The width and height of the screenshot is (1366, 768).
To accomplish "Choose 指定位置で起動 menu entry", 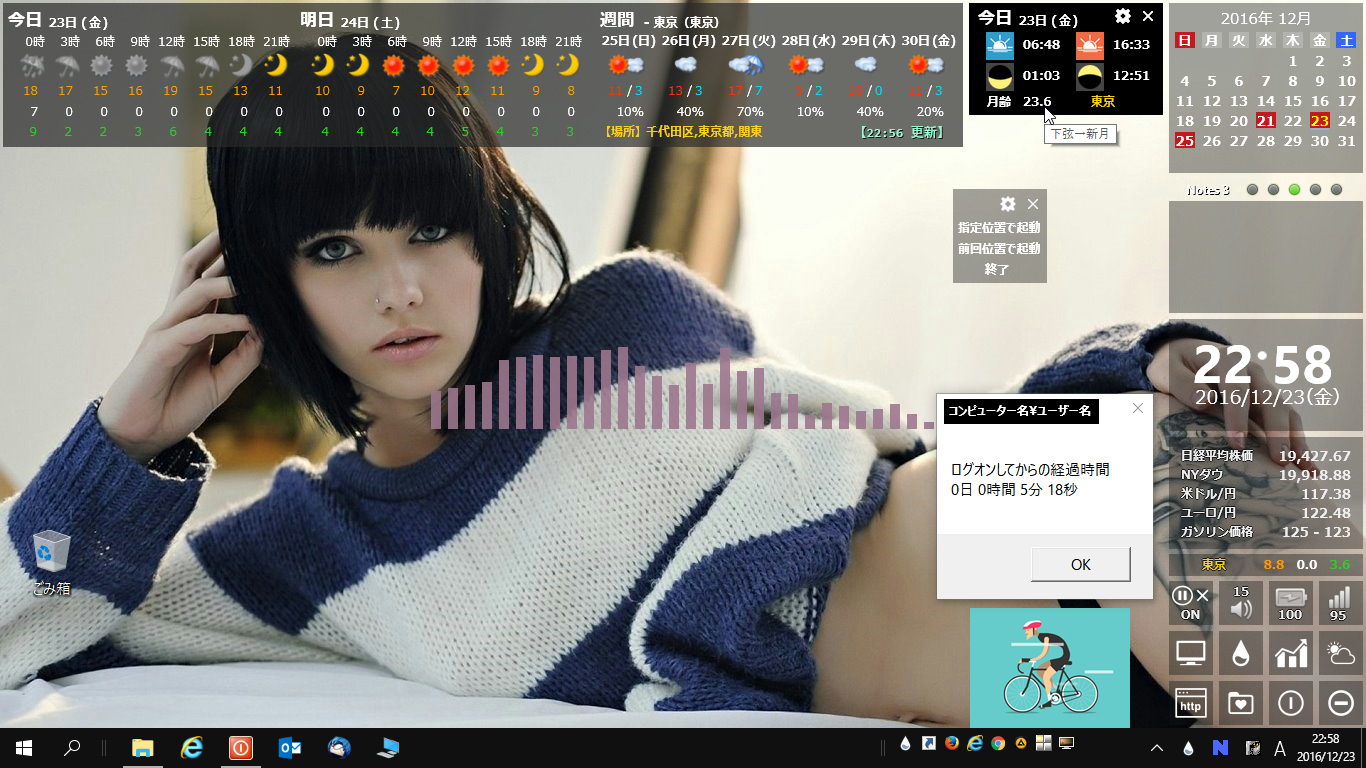I will tap(999, 227).
